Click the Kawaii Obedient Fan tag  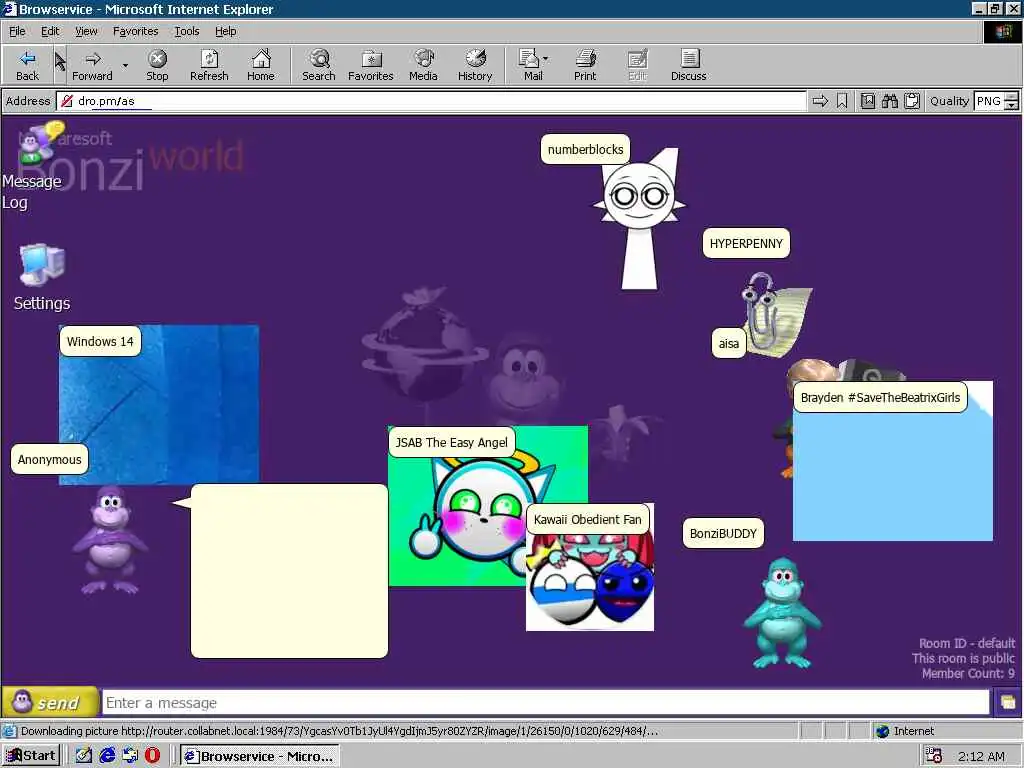coord(587,520)
